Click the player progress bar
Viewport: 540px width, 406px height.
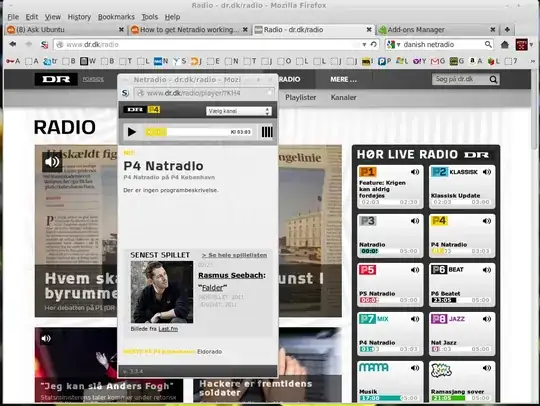point(199,132)
